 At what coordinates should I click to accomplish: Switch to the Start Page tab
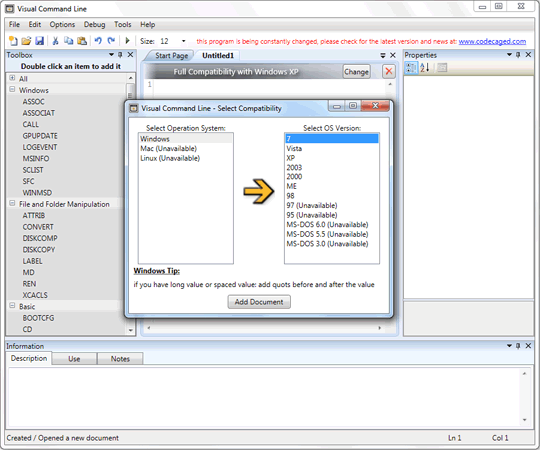click(x=171, y=55)
